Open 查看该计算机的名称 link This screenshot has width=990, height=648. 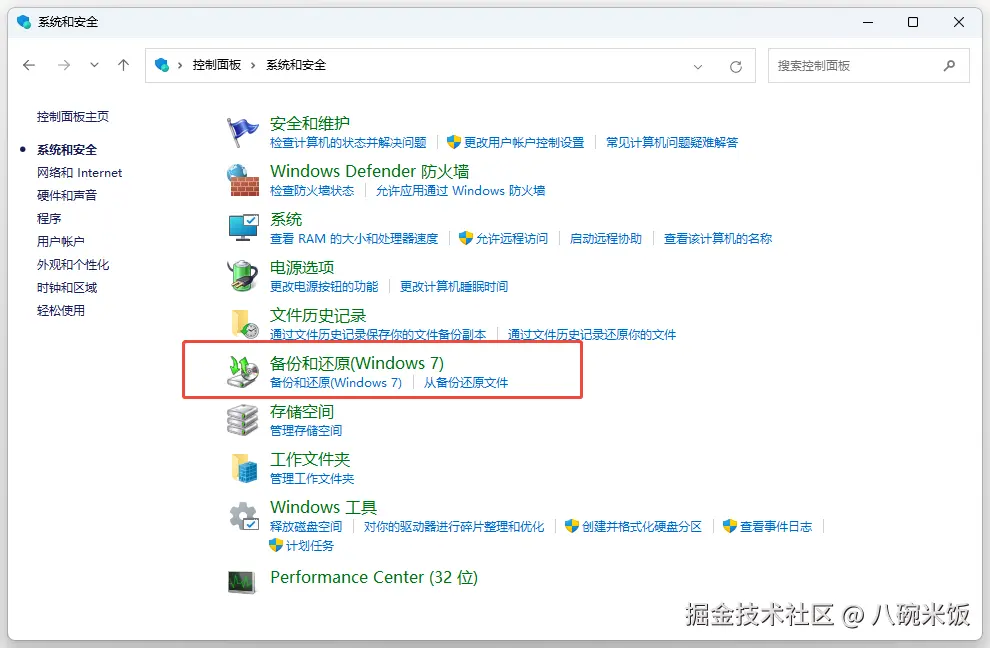[x=718, y=239]
